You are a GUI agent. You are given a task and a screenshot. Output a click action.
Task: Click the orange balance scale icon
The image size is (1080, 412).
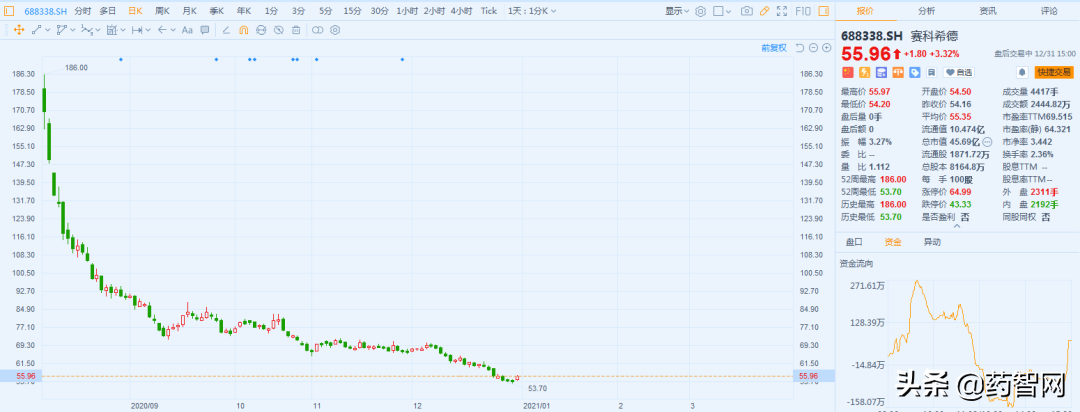pyautogui.click(x=898, y=72)
